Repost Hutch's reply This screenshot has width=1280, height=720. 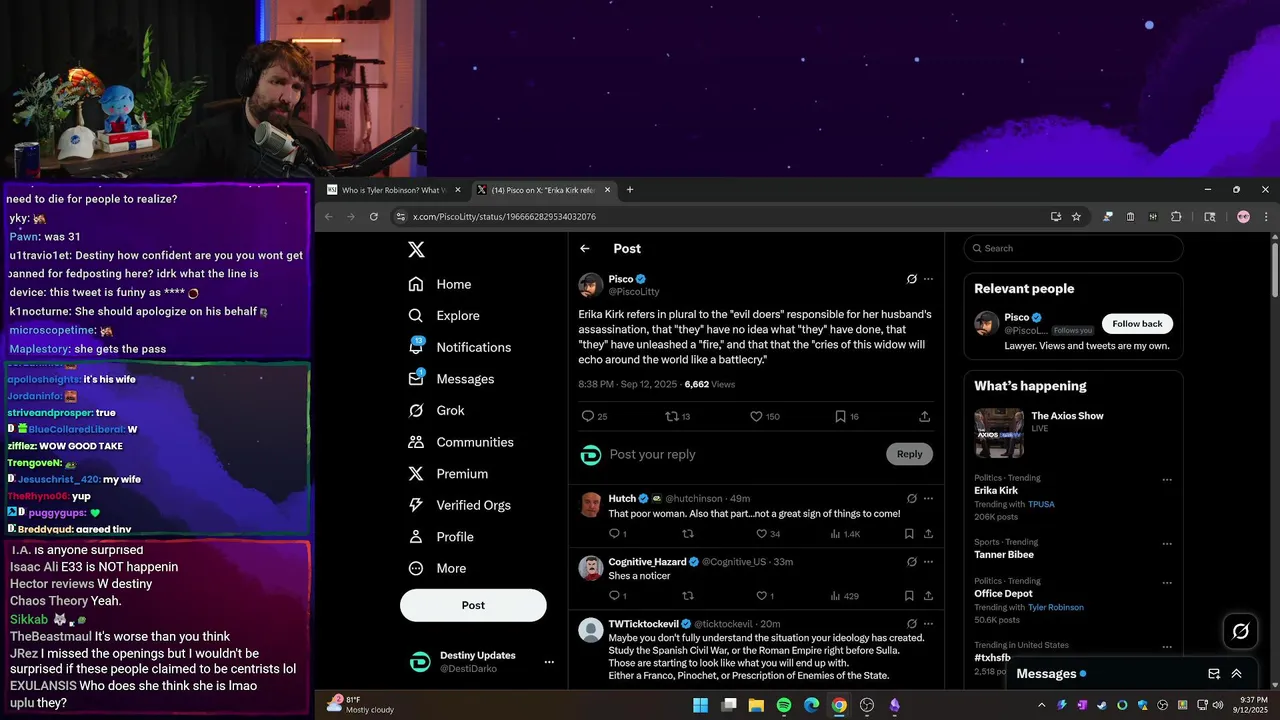point(687,534)
